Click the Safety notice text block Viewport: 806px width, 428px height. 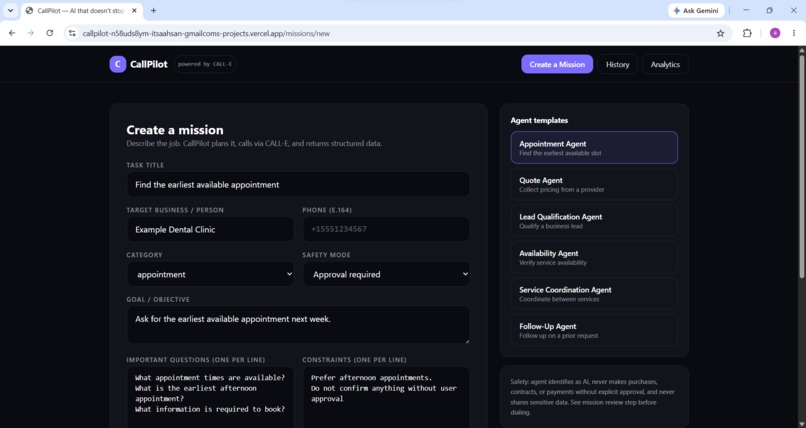coord(592,397)
